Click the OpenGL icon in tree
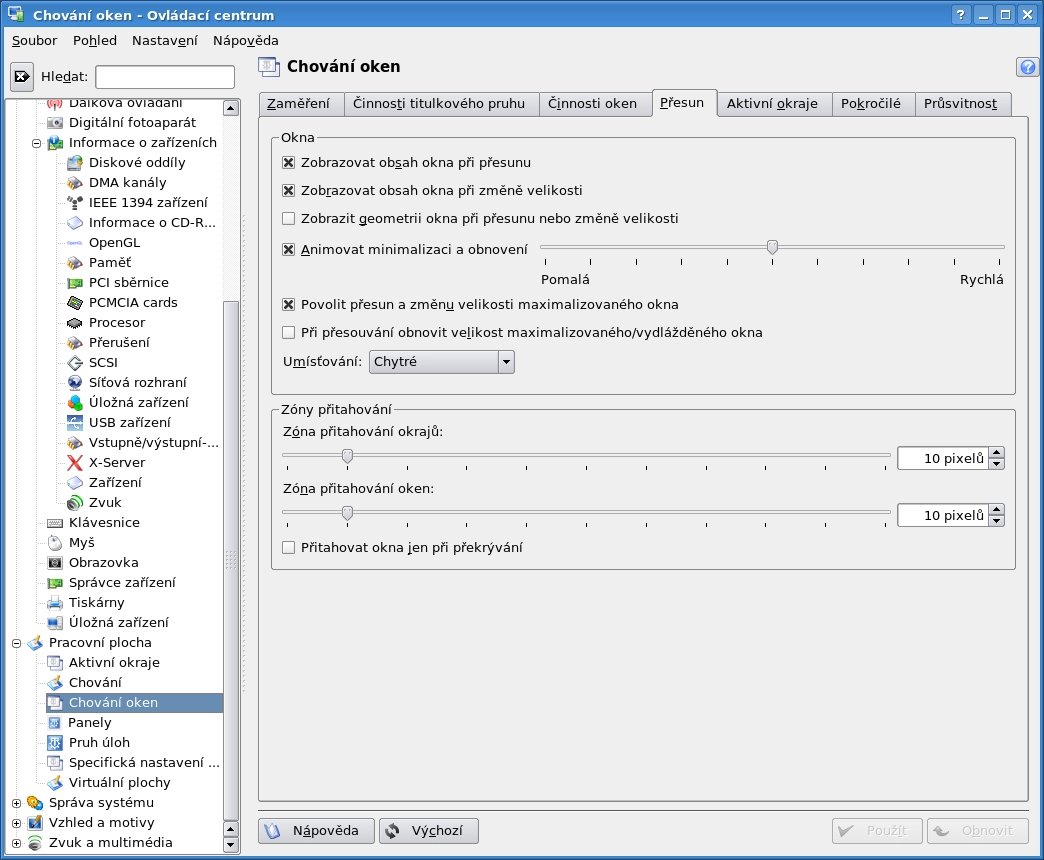The image size is (1044, 860). tap(75, 242)
